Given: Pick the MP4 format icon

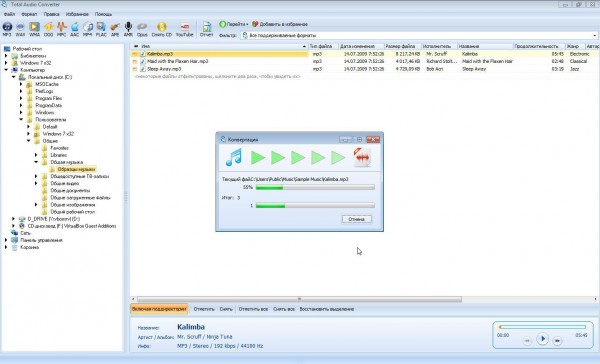Looking at the screenshot, I should point(88,27).
